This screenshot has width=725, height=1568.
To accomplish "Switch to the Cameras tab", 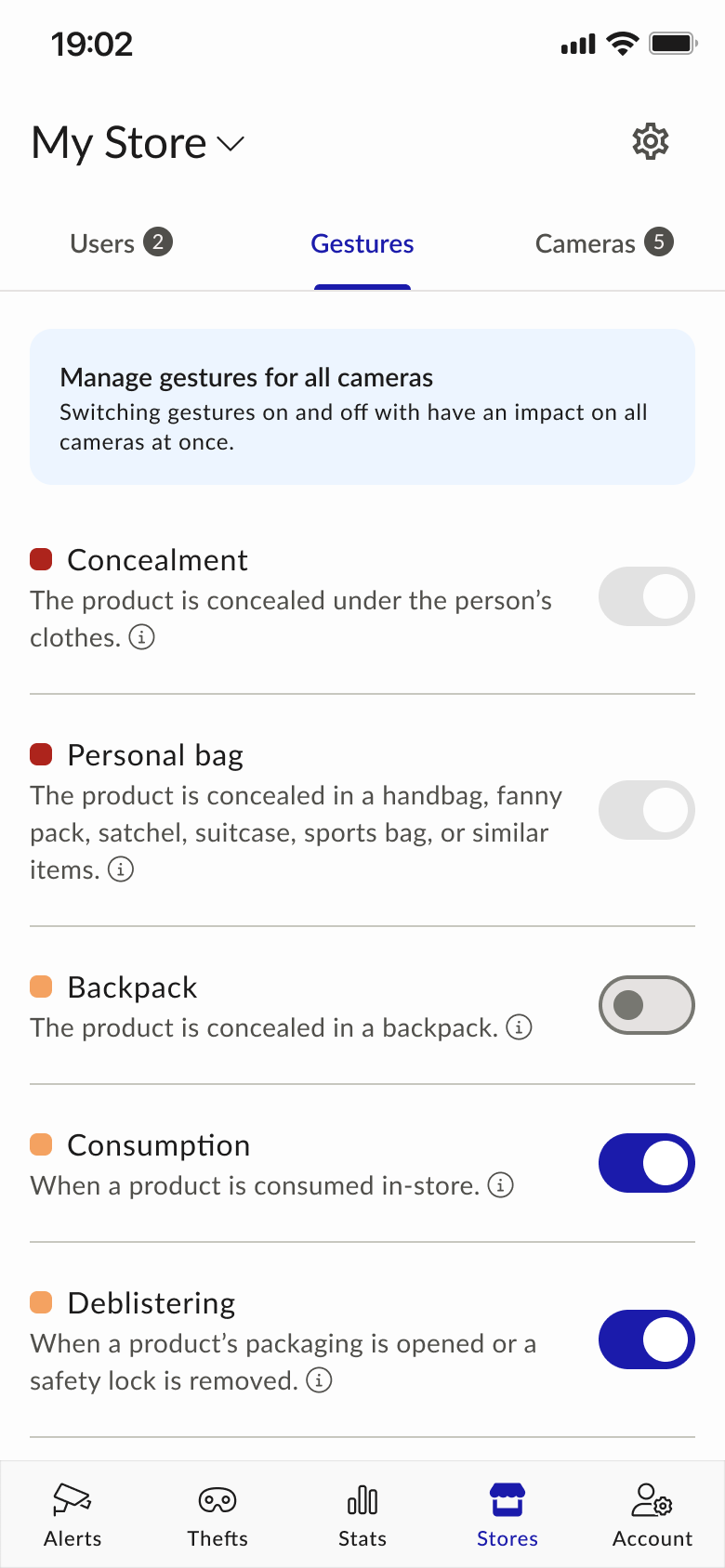I will pos(603,243).
